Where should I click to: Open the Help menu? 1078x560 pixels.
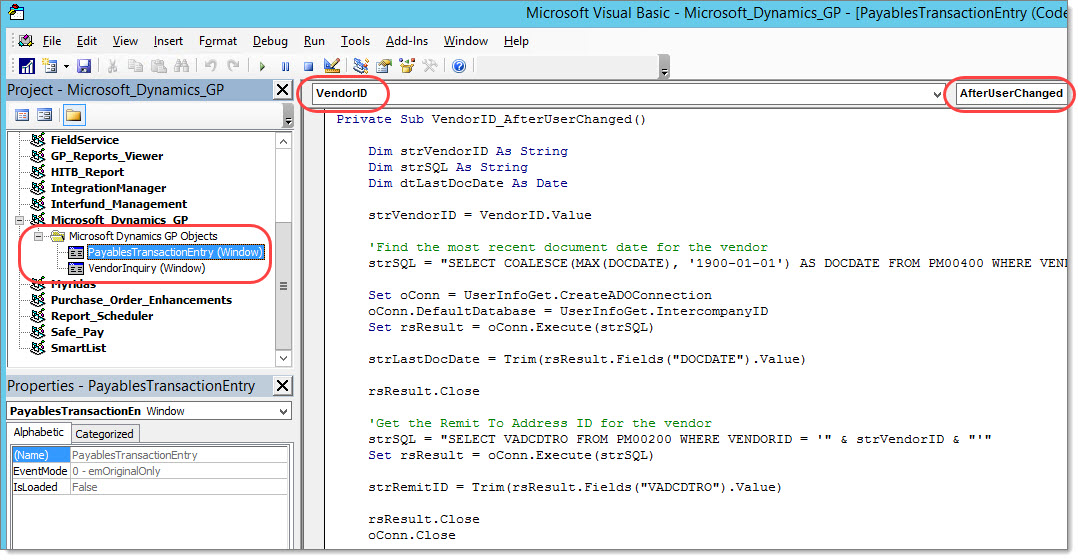(516, 41)
